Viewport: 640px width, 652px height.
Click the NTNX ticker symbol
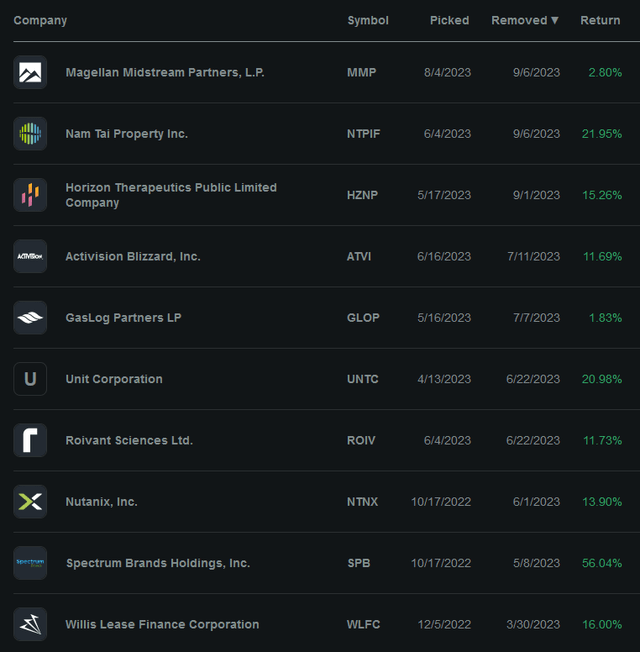tap(362, 502)
